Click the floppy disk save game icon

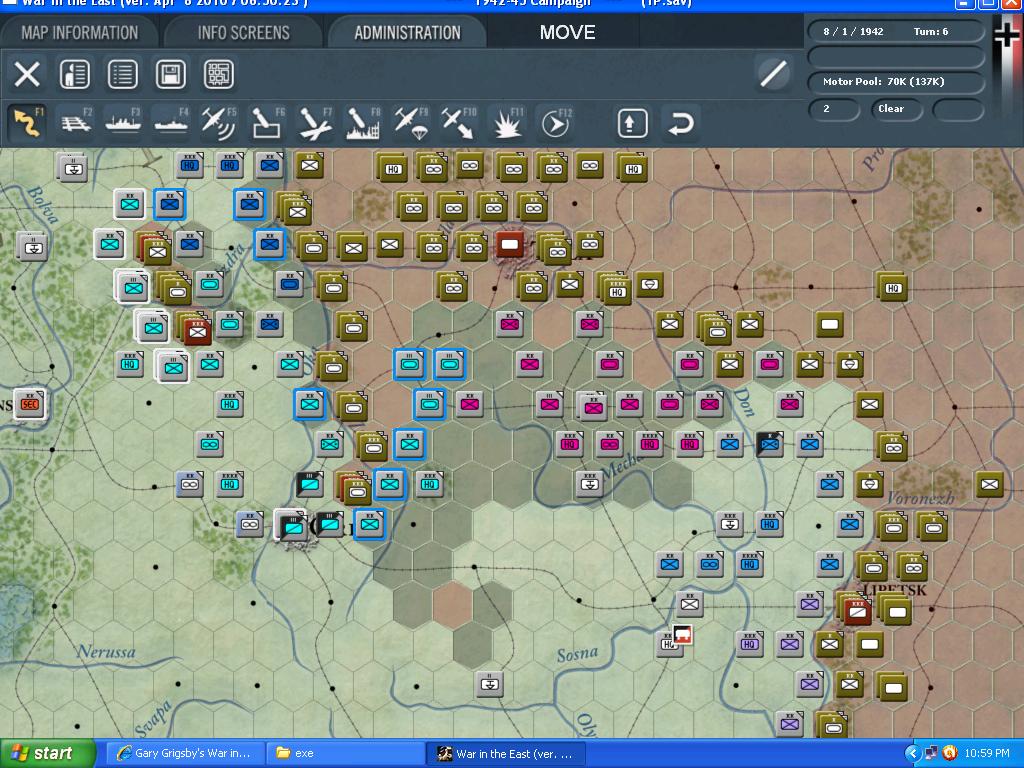(170, 74)
